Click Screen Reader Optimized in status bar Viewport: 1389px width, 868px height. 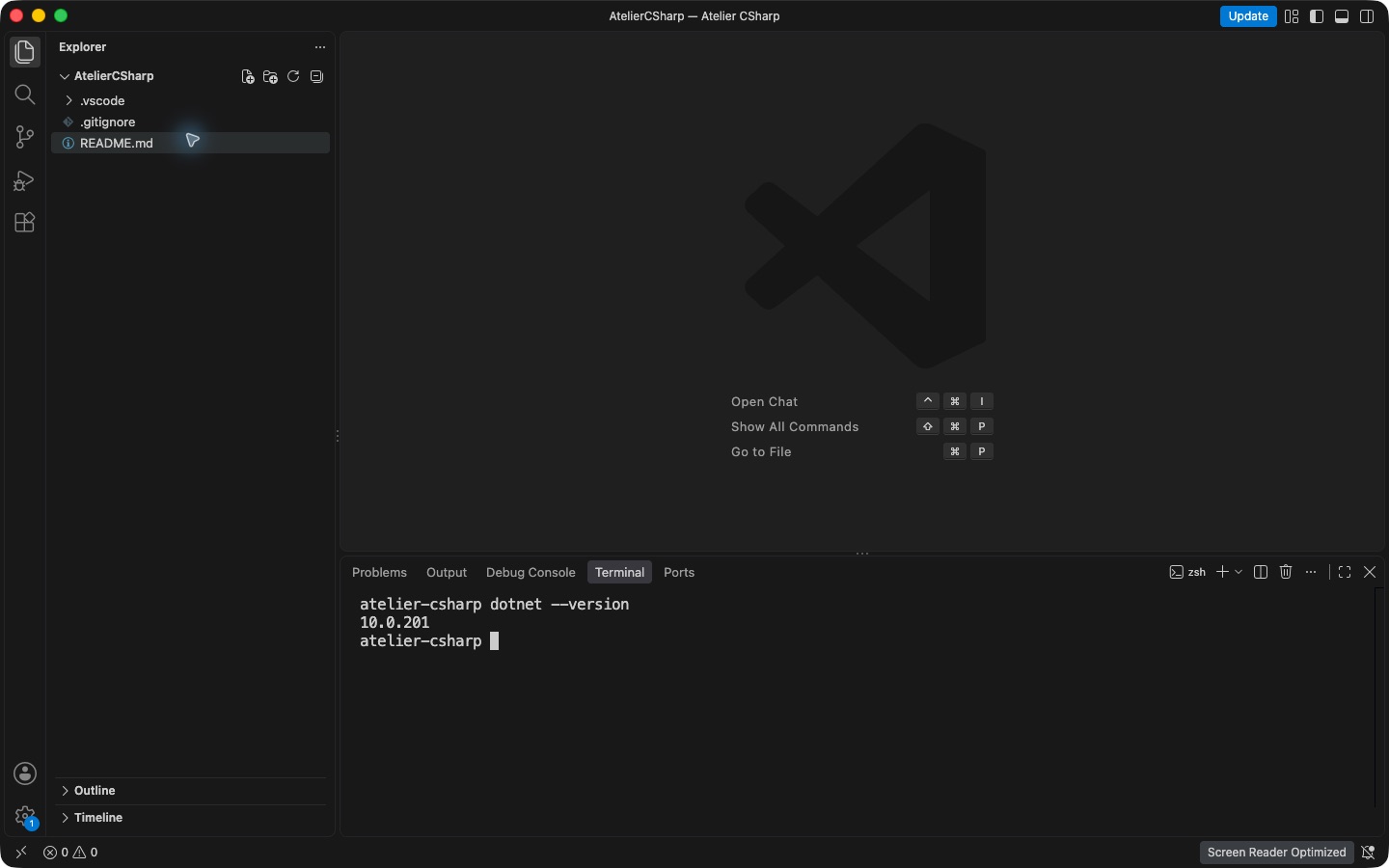point(1276,853)
